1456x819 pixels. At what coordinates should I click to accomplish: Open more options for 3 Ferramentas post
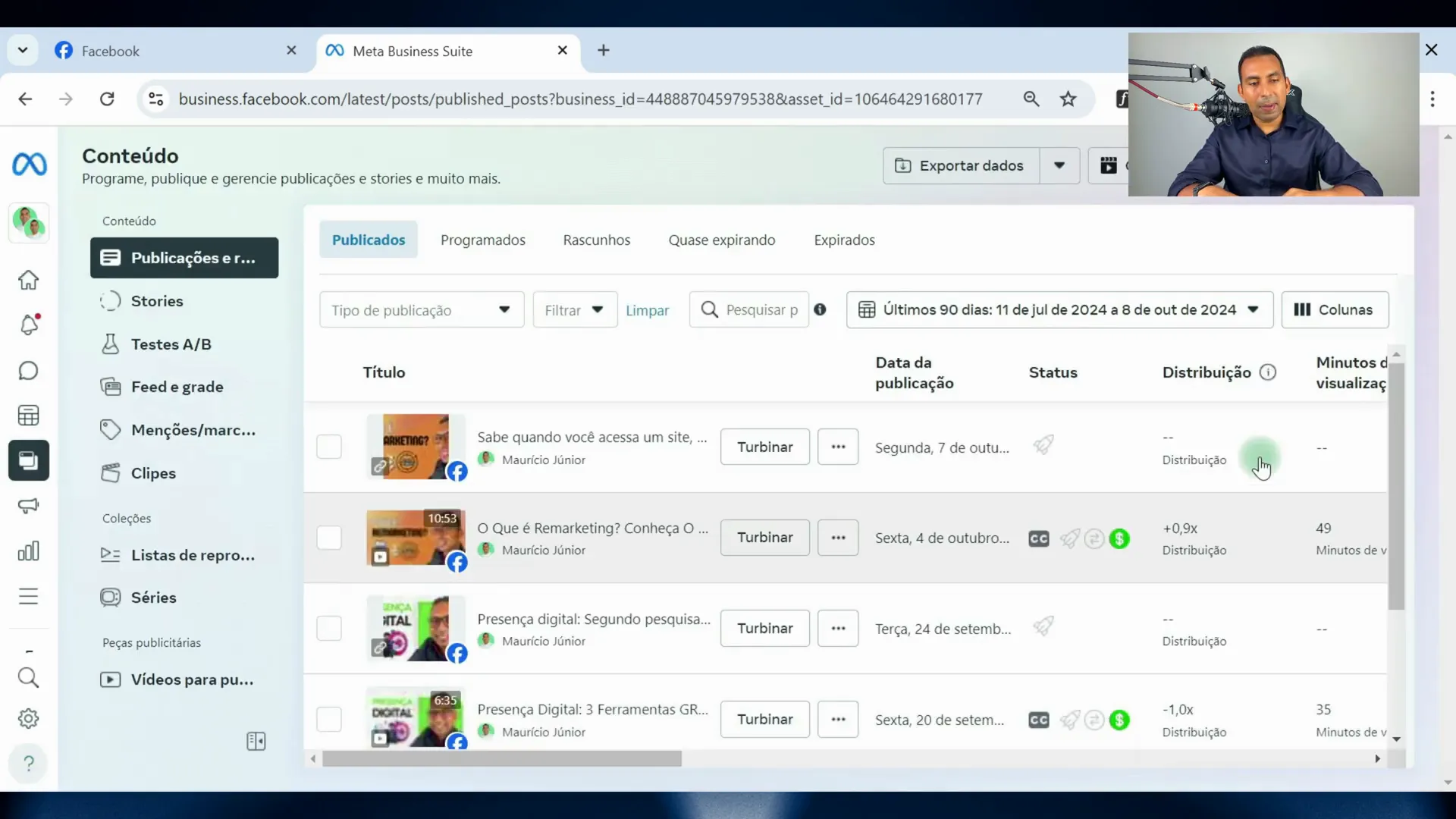pos(838,719)
